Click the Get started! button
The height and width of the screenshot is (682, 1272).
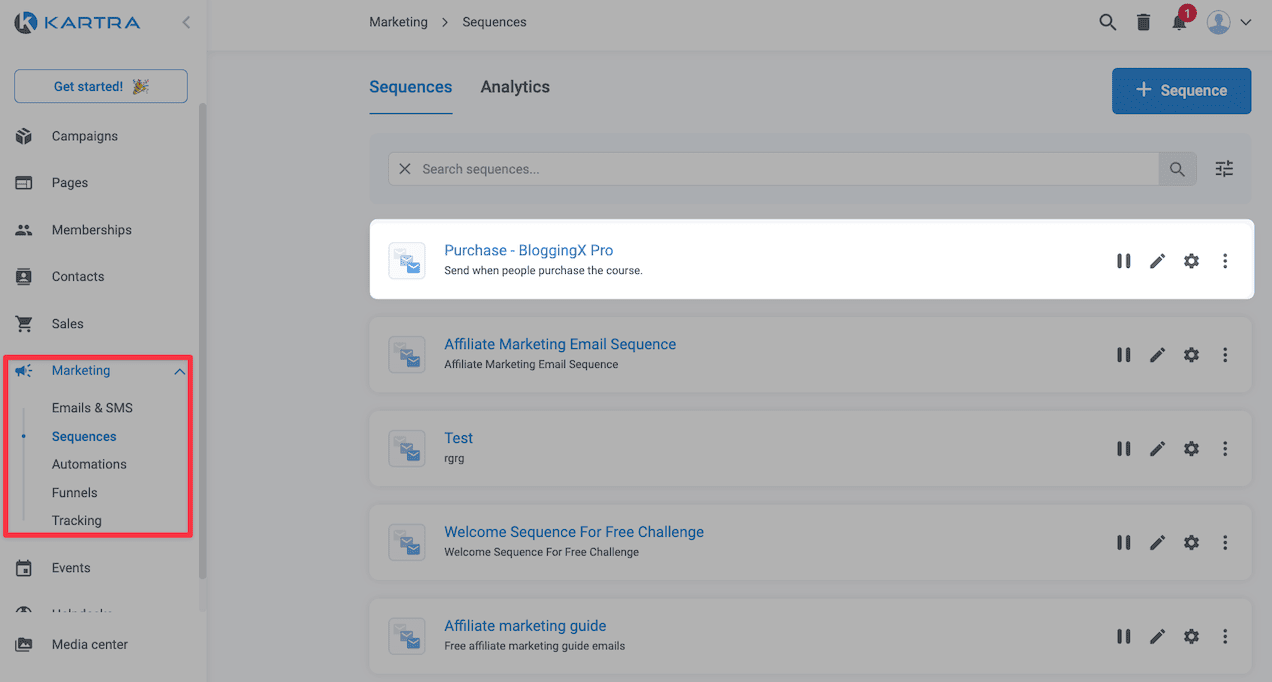[101, 86]
